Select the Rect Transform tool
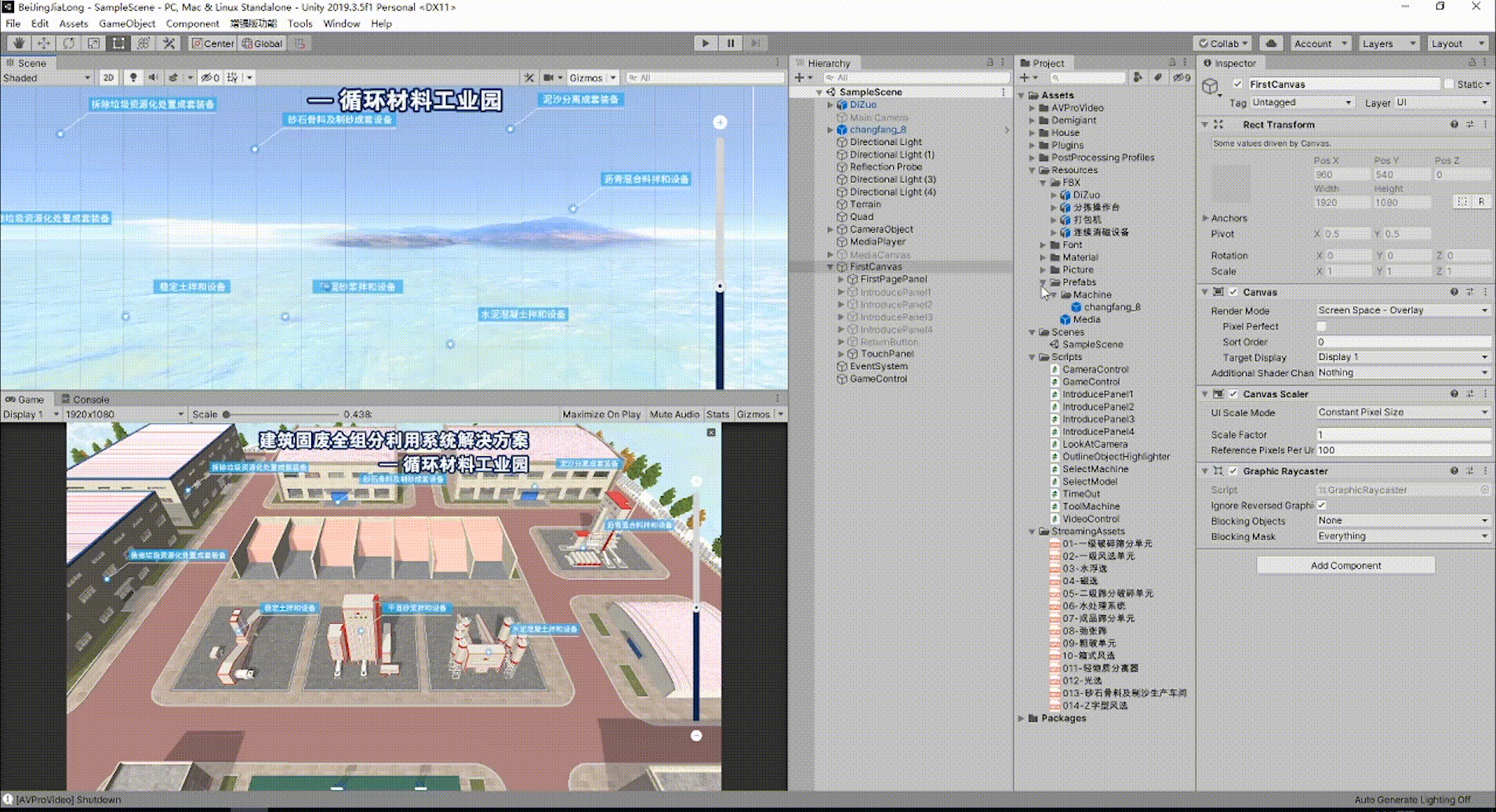 (x=118, y=43)
